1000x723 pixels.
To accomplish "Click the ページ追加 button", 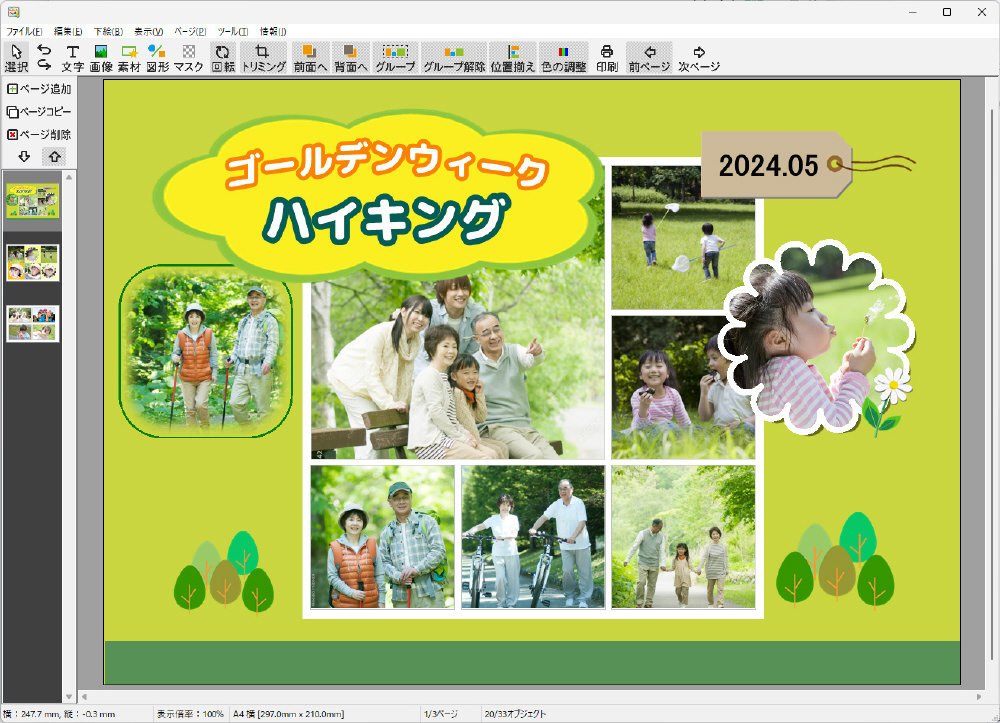I will 39,89.
